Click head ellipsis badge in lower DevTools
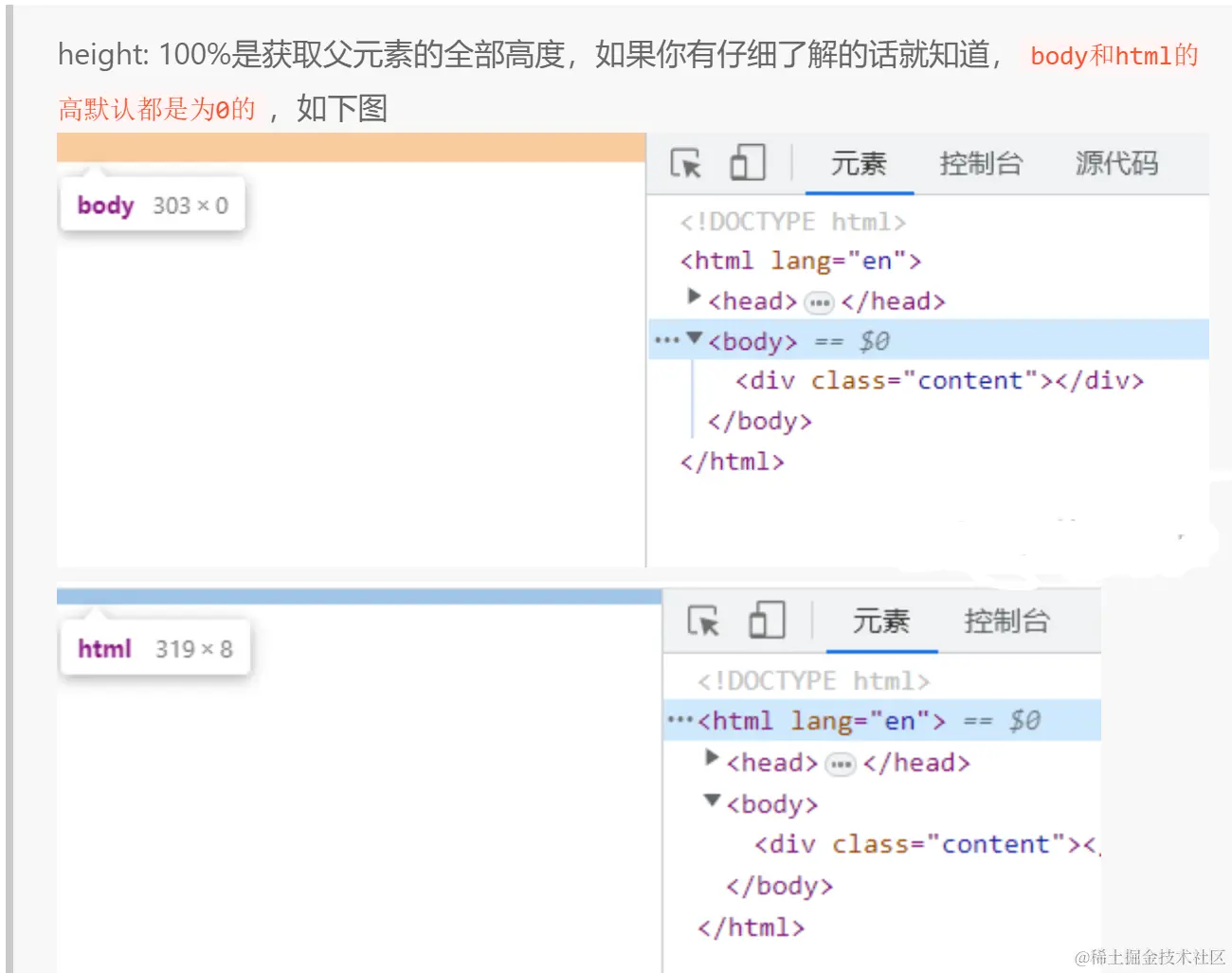 pyautogui.click(x=841, y=765)
